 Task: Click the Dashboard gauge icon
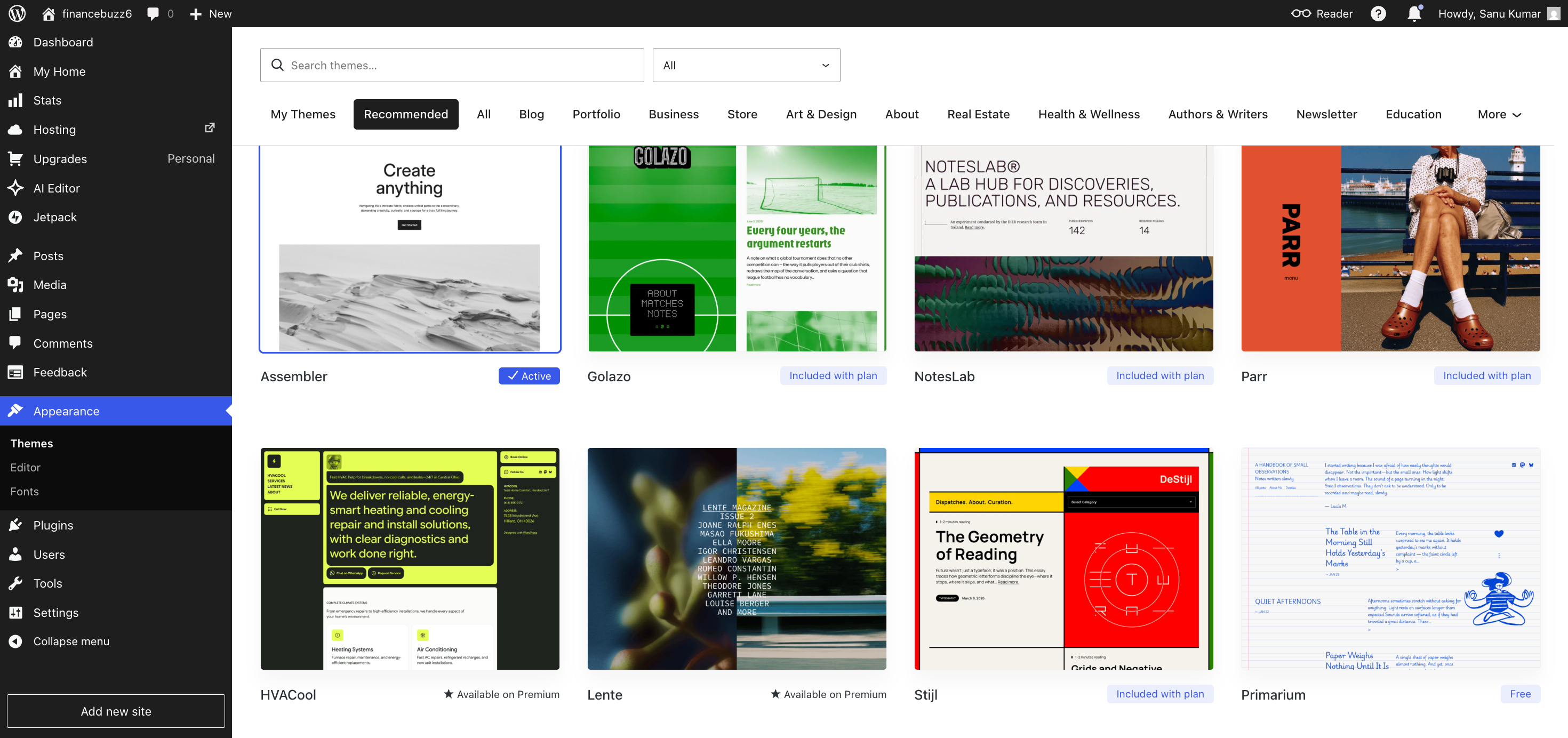(x=16, y=42)
